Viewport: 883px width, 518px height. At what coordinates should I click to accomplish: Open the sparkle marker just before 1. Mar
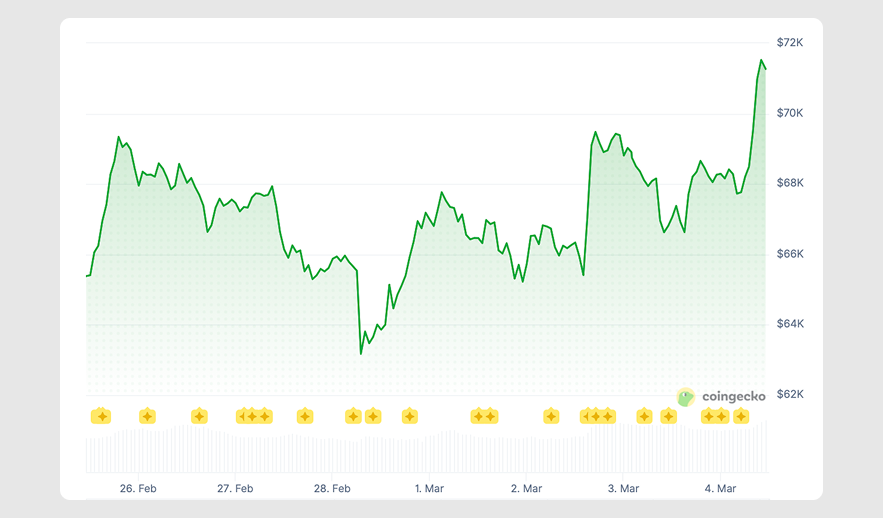click(409, 416)
